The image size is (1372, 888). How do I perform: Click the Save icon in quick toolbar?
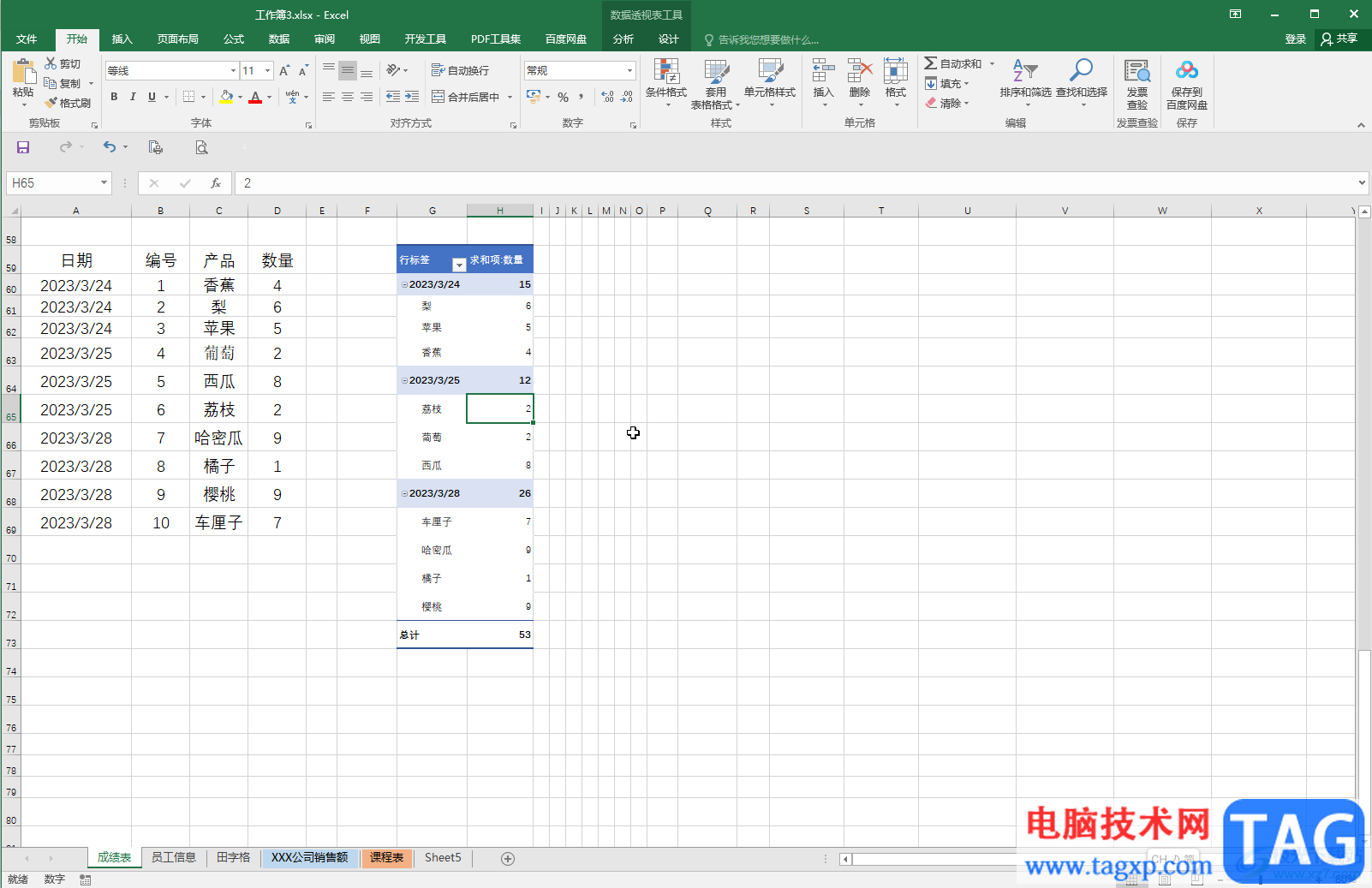[23, 147]
